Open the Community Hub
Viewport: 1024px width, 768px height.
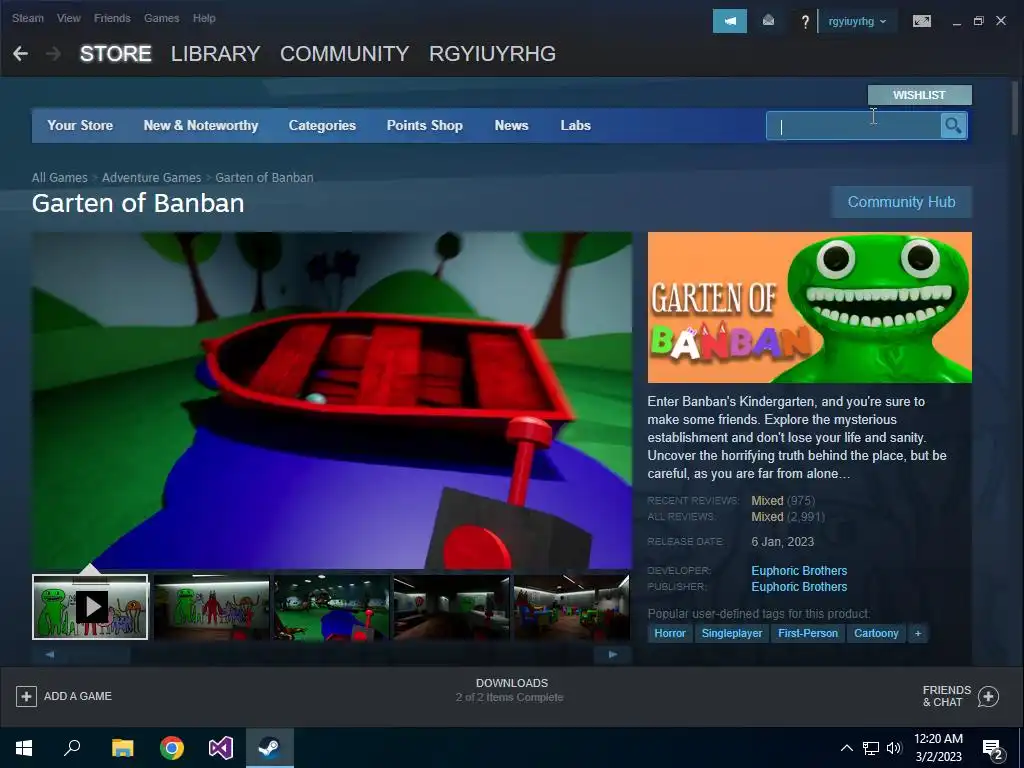(901, 202)
